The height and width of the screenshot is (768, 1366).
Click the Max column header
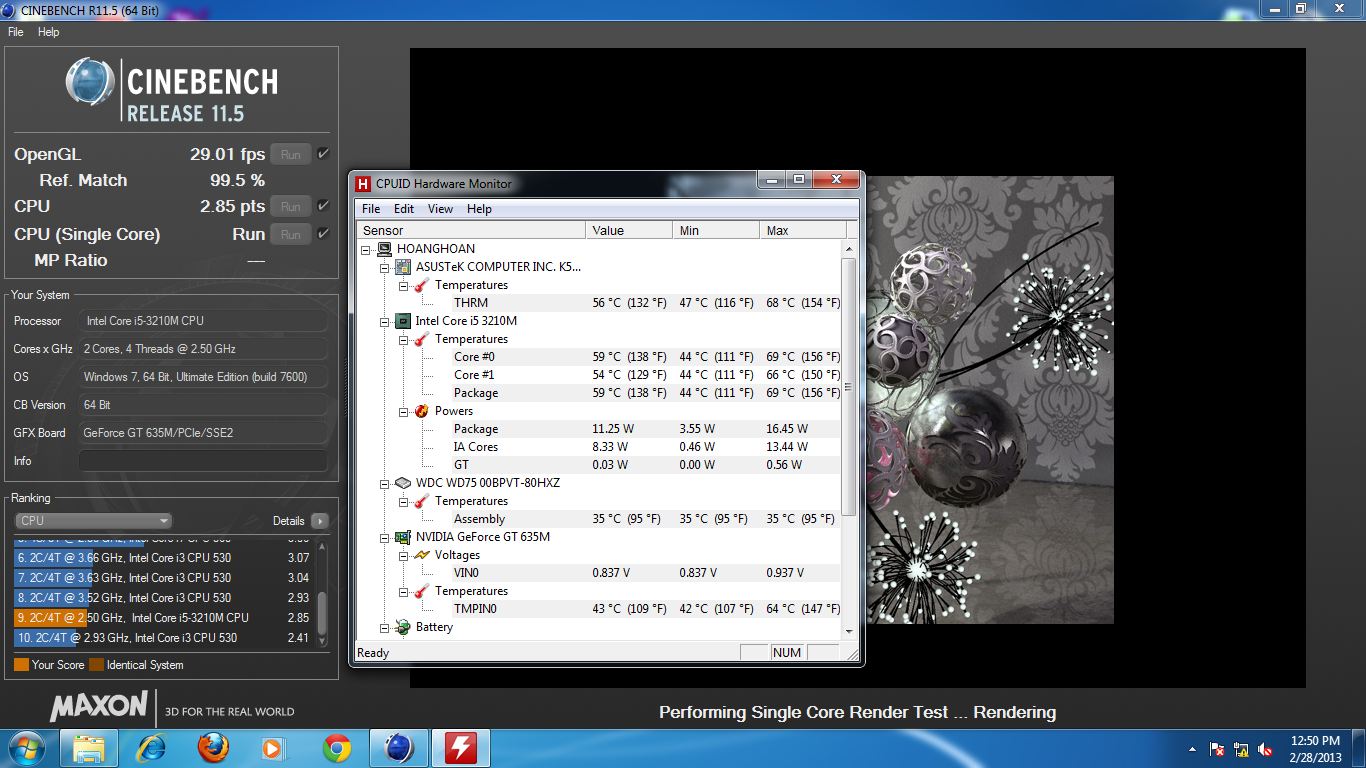tap(803, 231)
